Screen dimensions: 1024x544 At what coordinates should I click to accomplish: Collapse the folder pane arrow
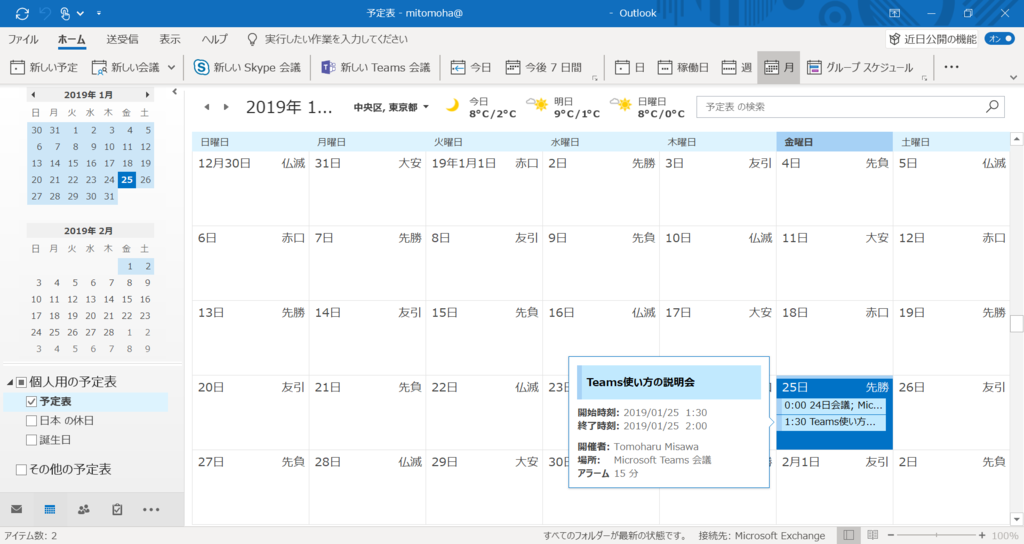tap(174, 92)
